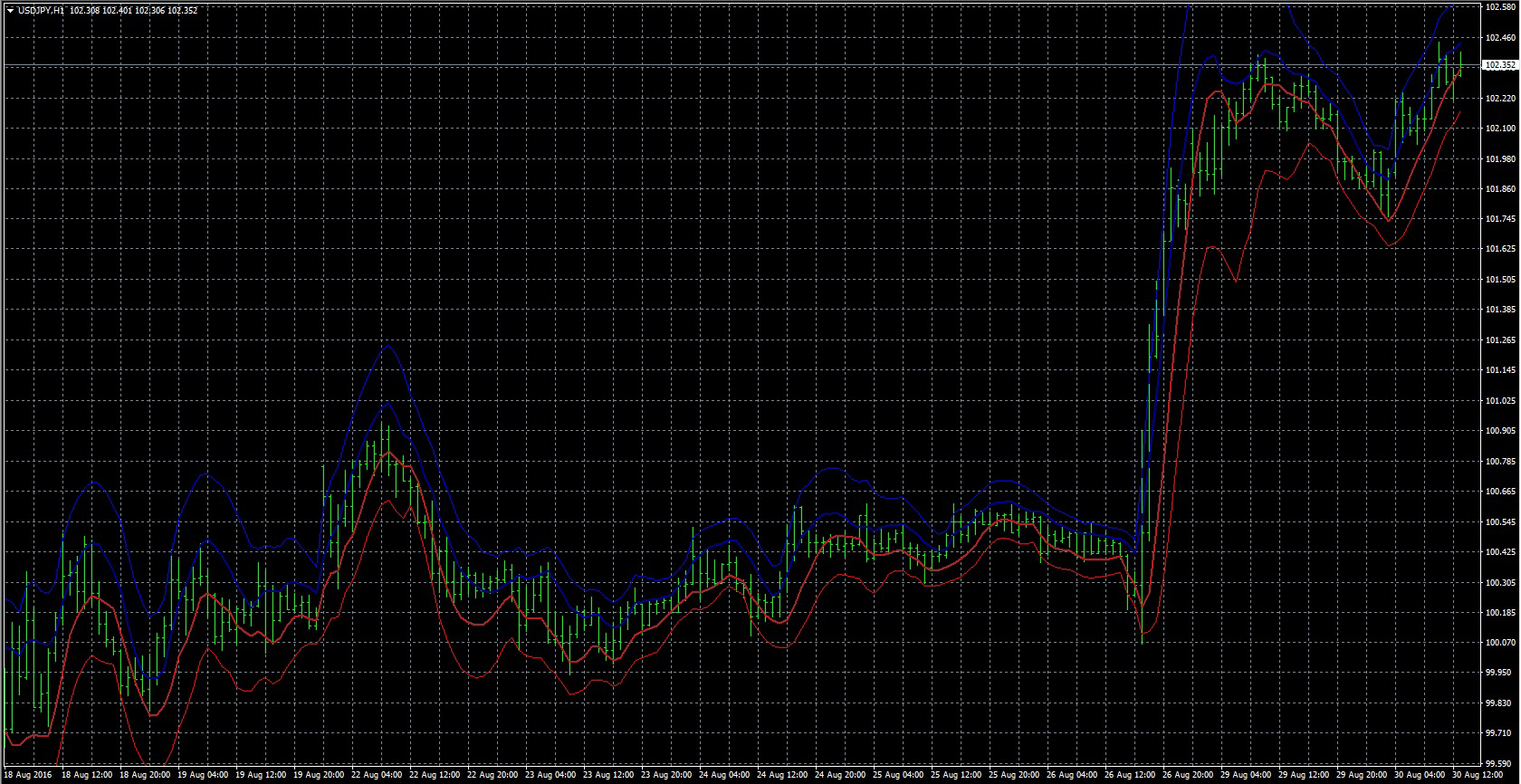This screenshot has height=784, width=1521.
Task: Click the 29 Aug 04:00 time label
Action: [x=1245, y=776]
